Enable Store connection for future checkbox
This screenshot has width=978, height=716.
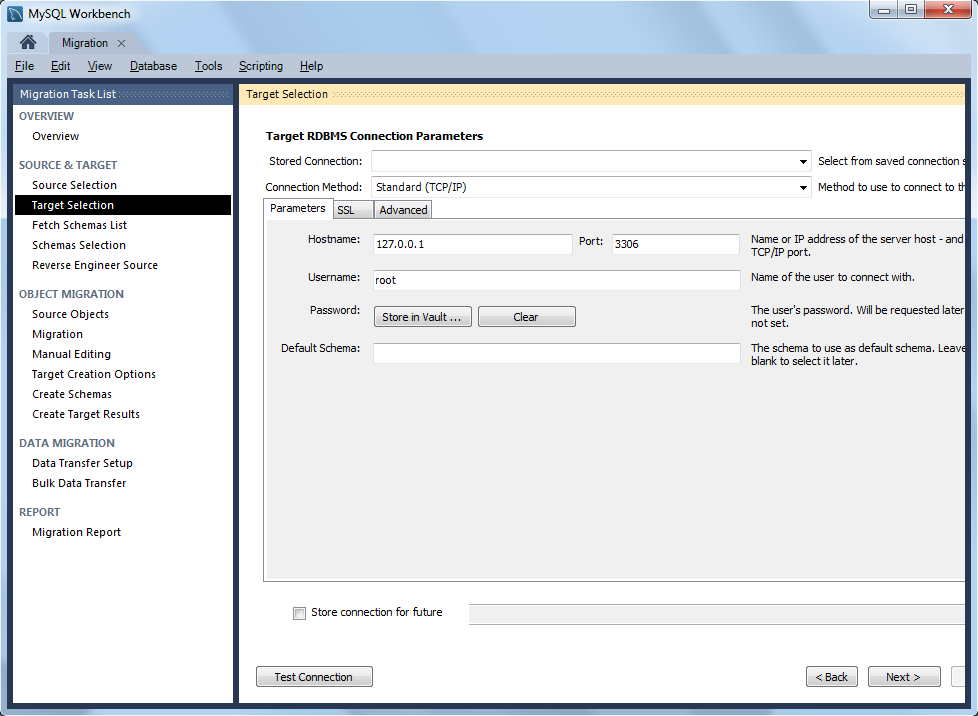(299, 613)
